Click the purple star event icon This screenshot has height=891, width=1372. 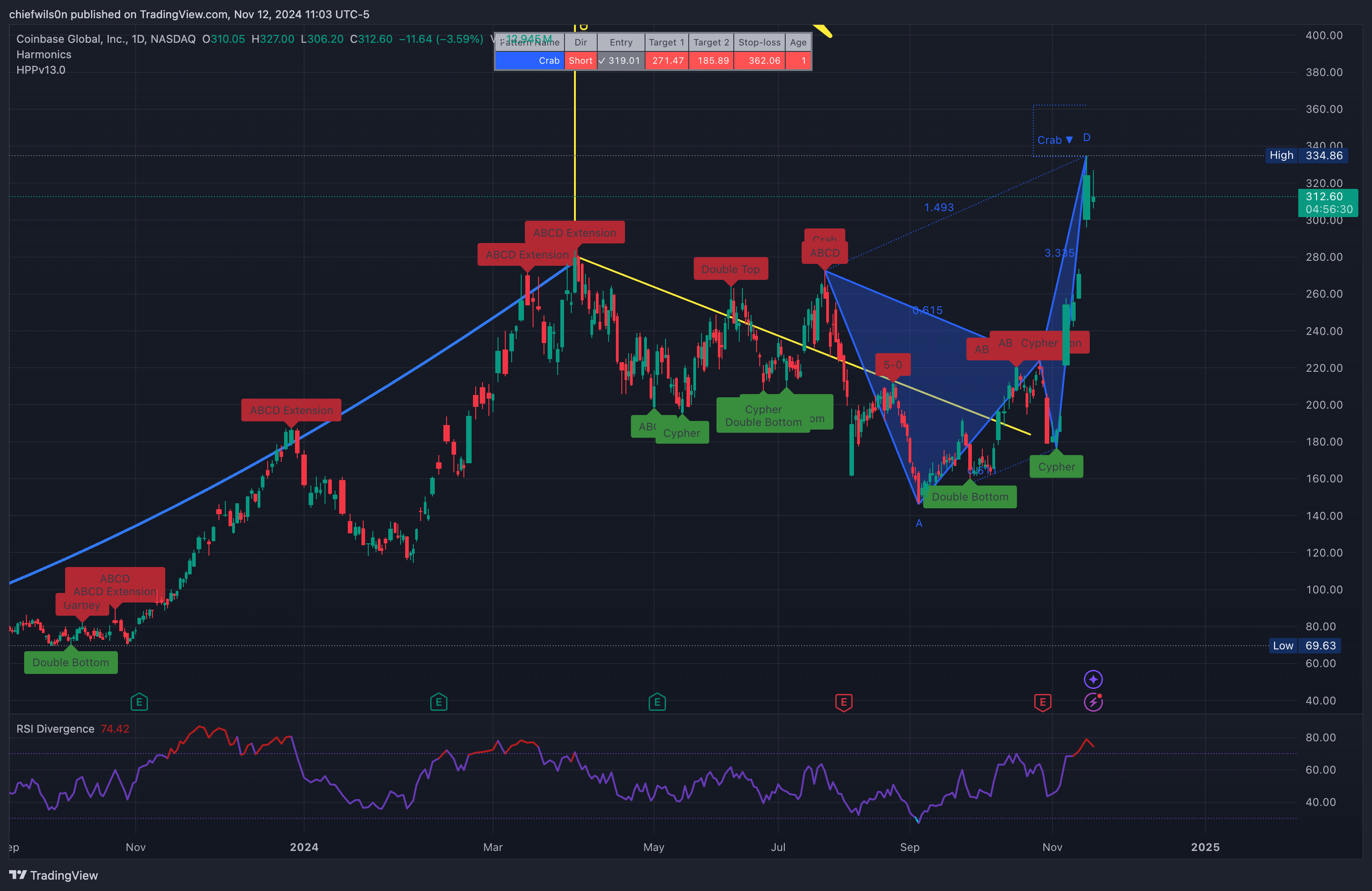(1093, 679)
